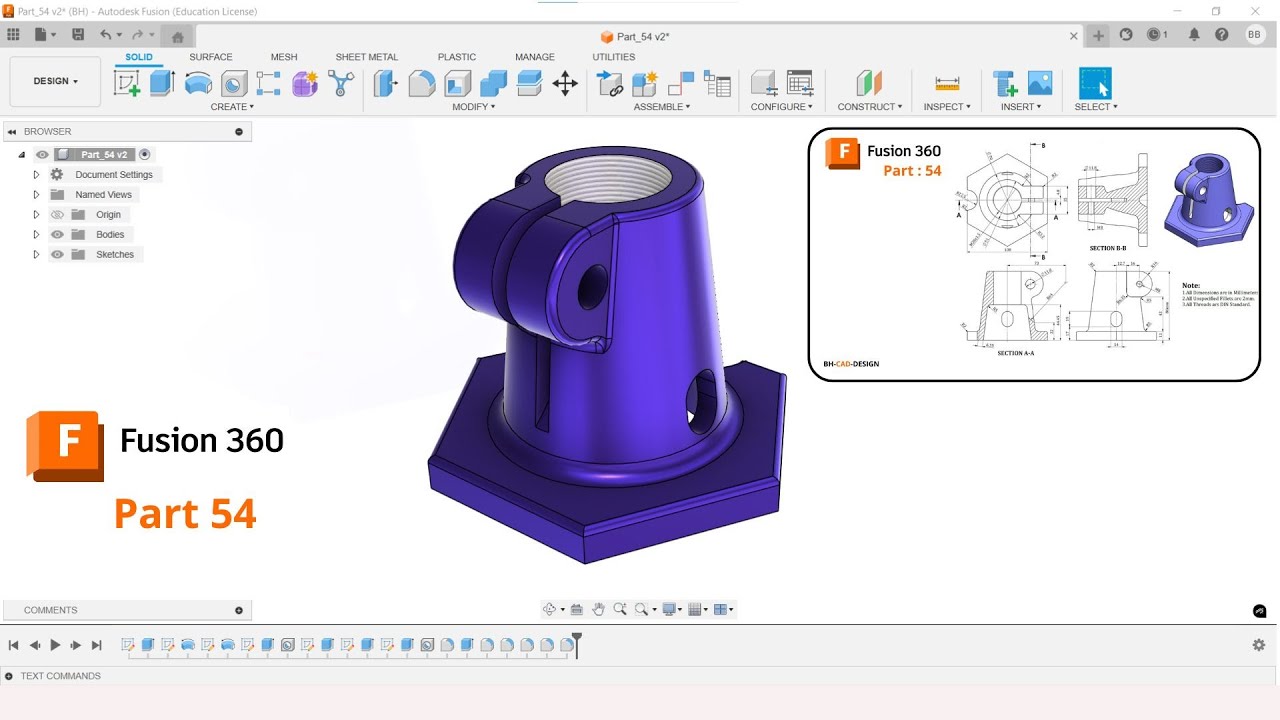Toggle visibility of Part_54 v2 component
Screen dimensions: 1280x720
[x=42, y=155]
